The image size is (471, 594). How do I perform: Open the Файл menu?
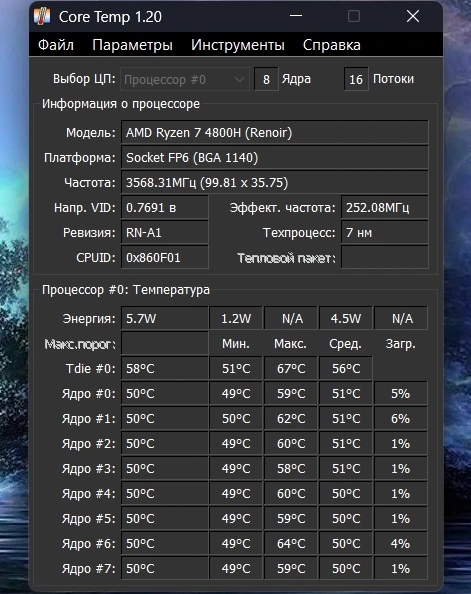56,45
